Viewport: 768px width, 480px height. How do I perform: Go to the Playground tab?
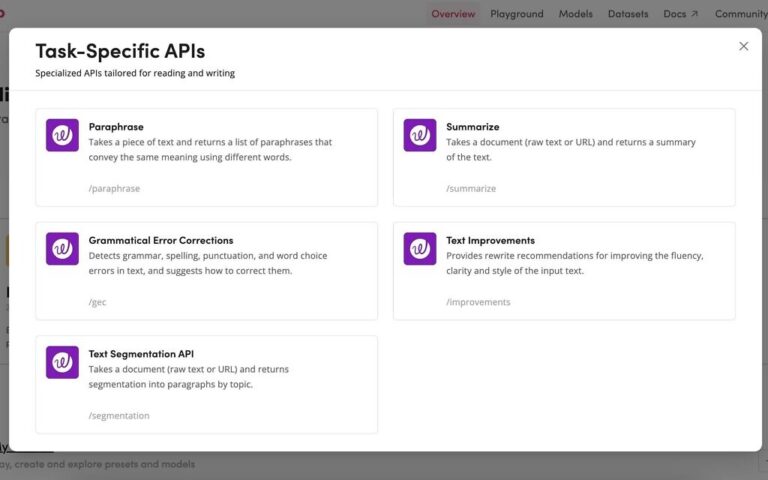click(x=517, y=14)
